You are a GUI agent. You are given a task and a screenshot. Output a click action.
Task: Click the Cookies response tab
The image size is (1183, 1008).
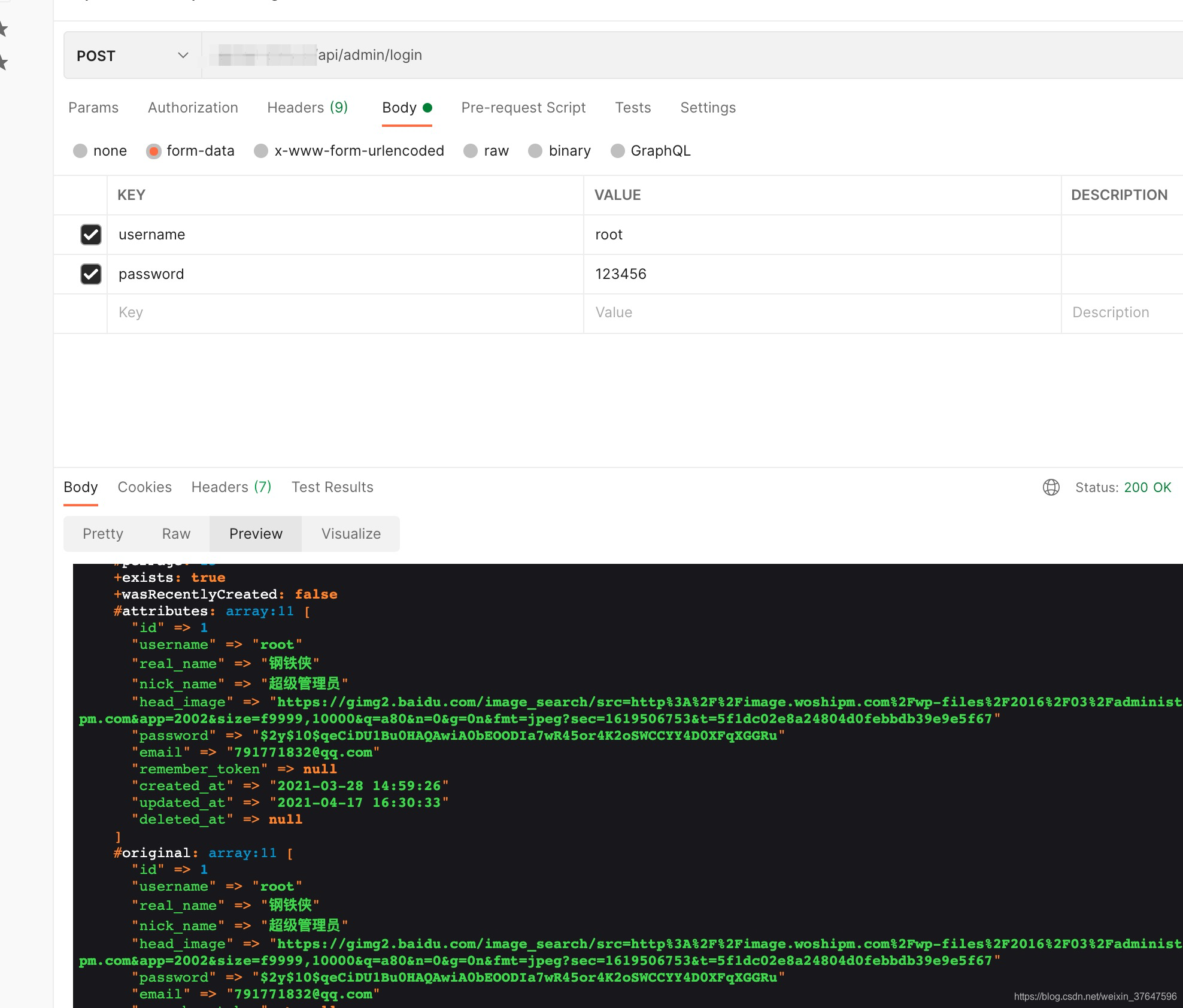click(x=144, y=487)
